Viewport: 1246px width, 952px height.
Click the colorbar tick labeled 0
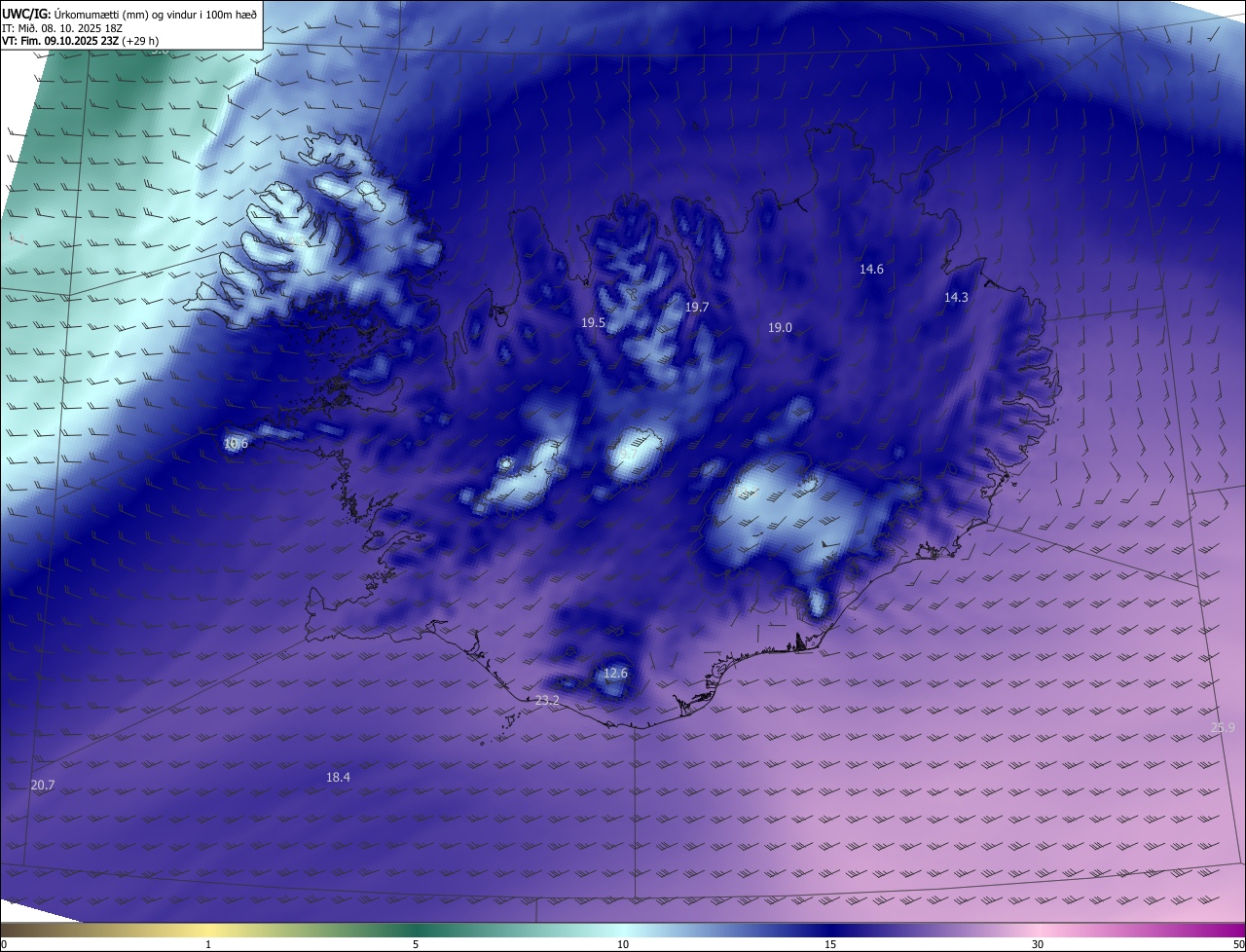[4, 944]
